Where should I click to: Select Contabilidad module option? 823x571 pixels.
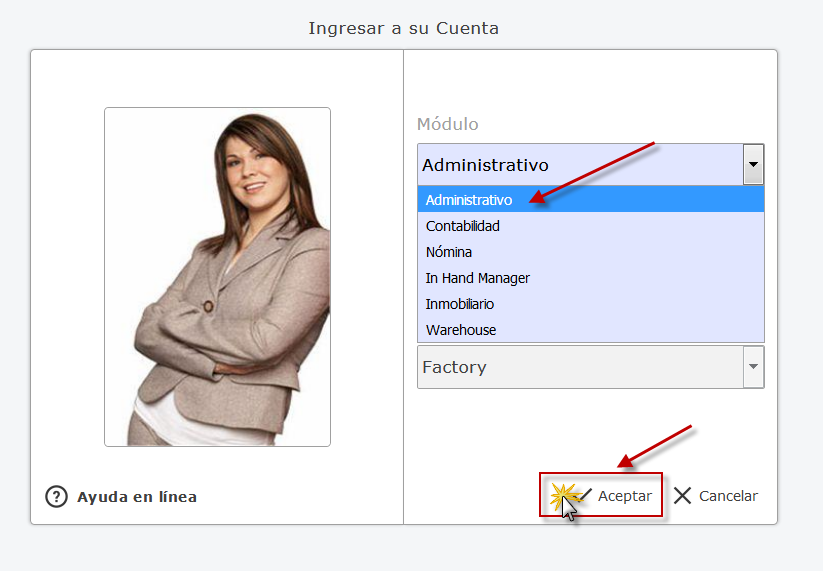590,226
